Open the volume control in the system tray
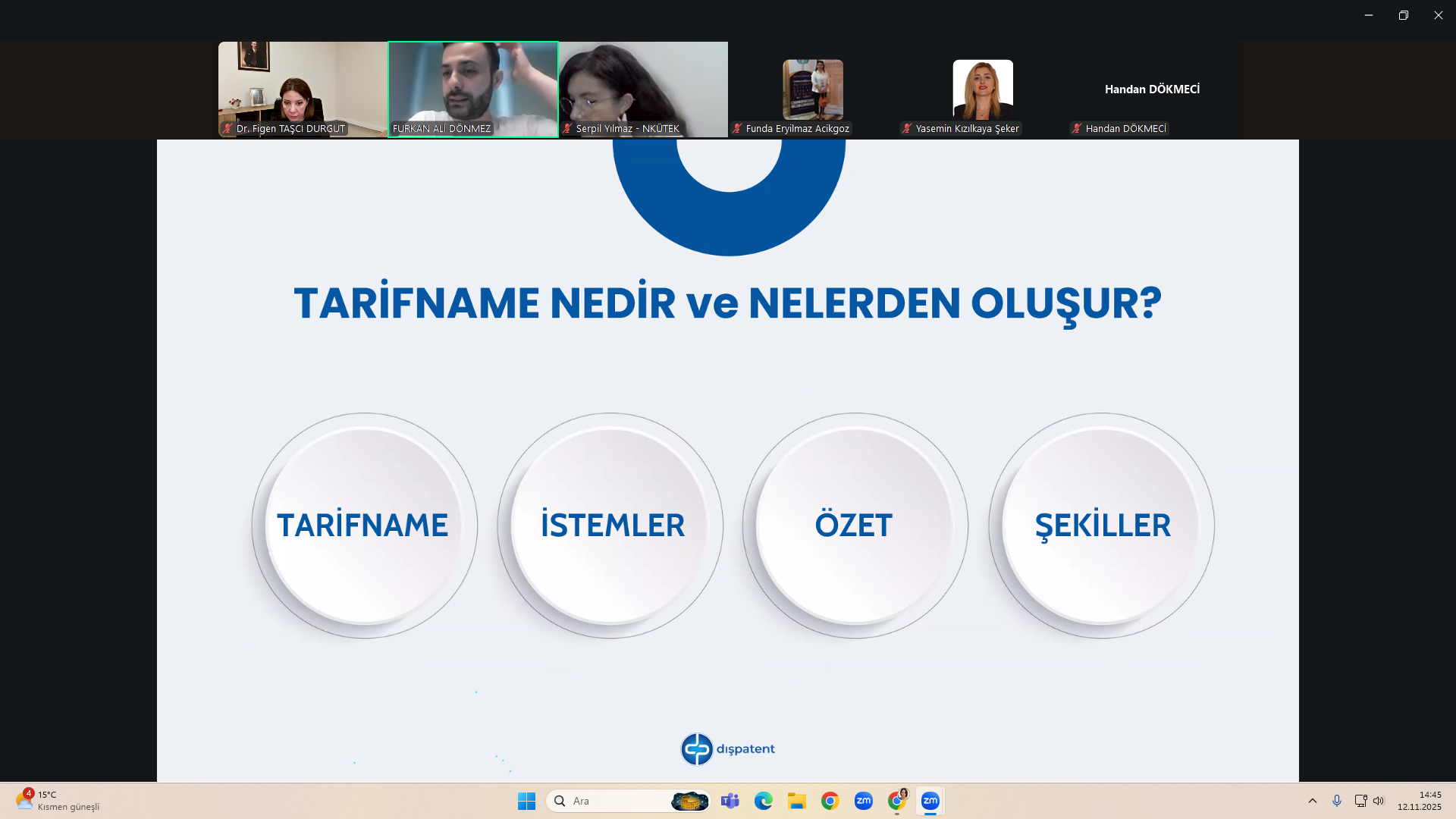Viewport: 1456px width, 819px height. click(1379, 801)
